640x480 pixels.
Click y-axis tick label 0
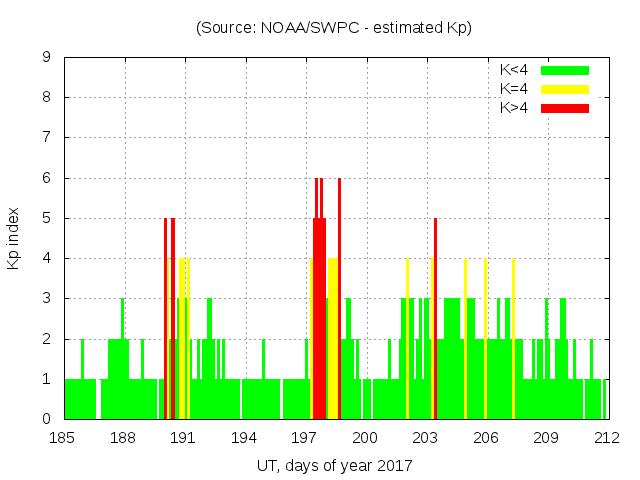[47, 419]
